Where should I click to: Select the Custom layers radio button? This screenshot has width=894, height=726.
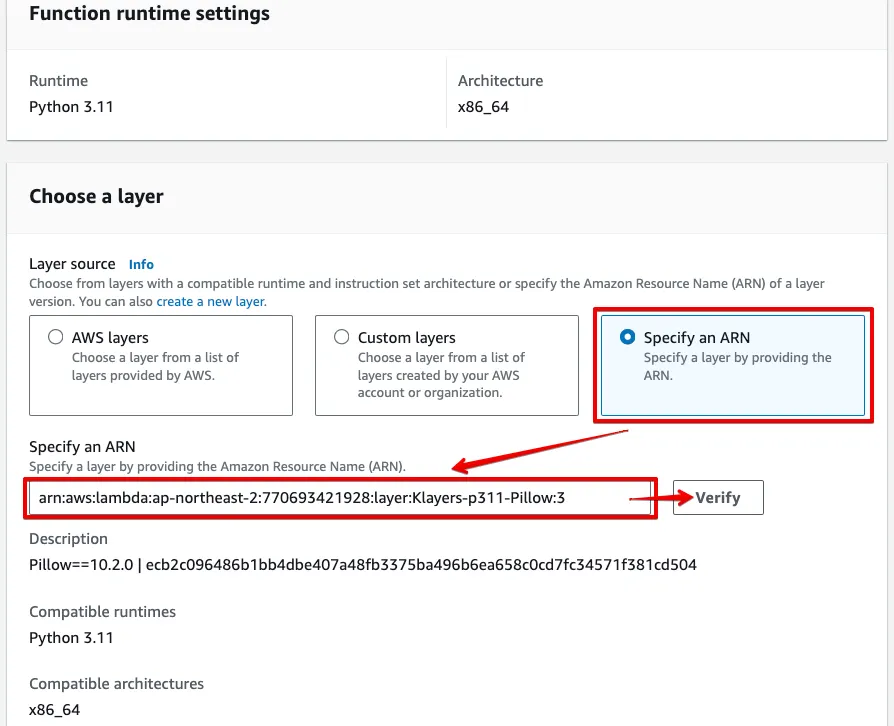(342, 338)
